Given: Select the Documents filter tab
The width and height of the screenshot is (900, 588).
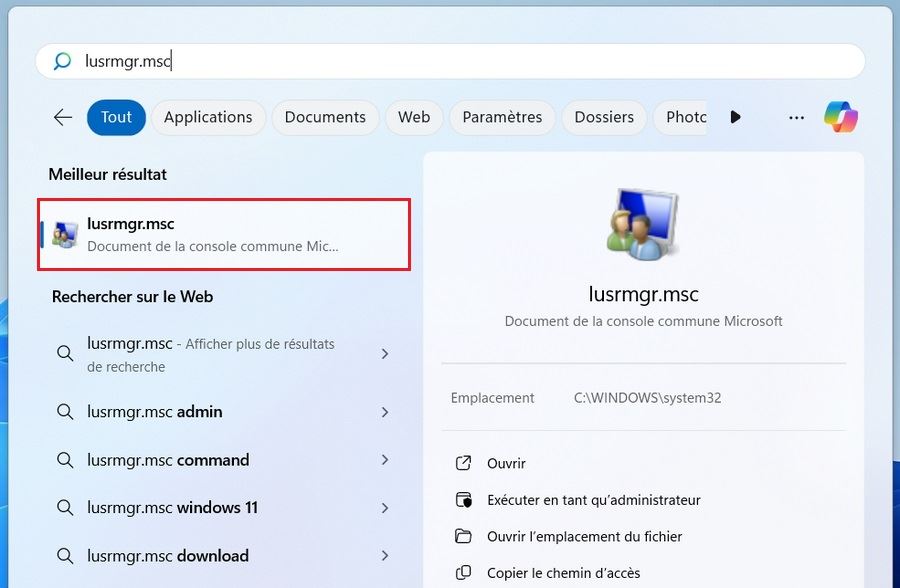Looking at the screenshot, I should coord(325,117).
